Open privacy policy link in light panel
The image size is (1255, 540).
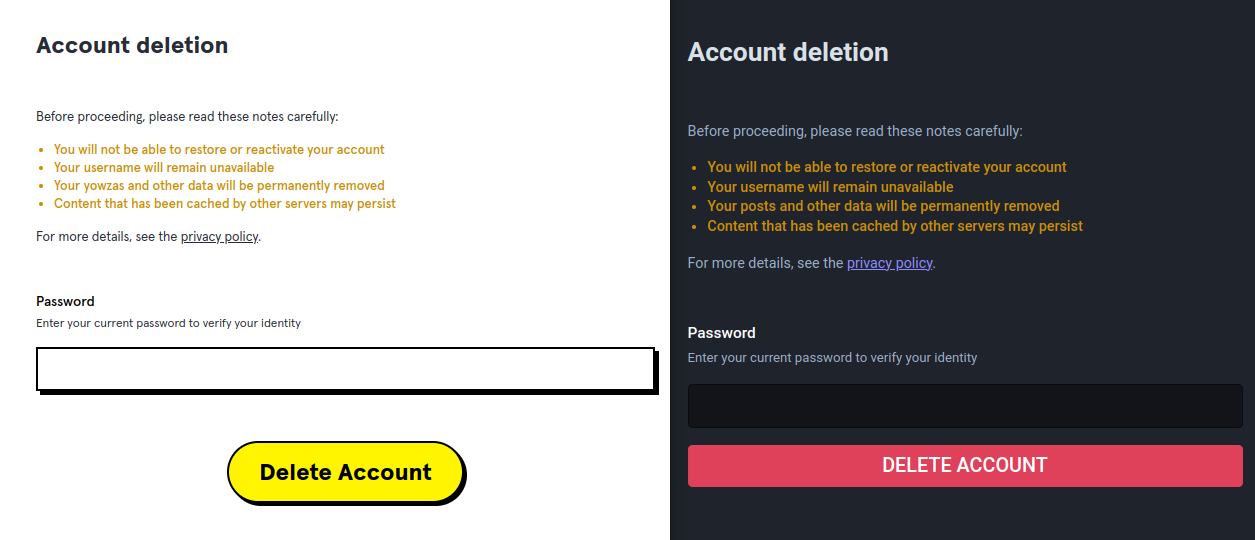point(219,237)
